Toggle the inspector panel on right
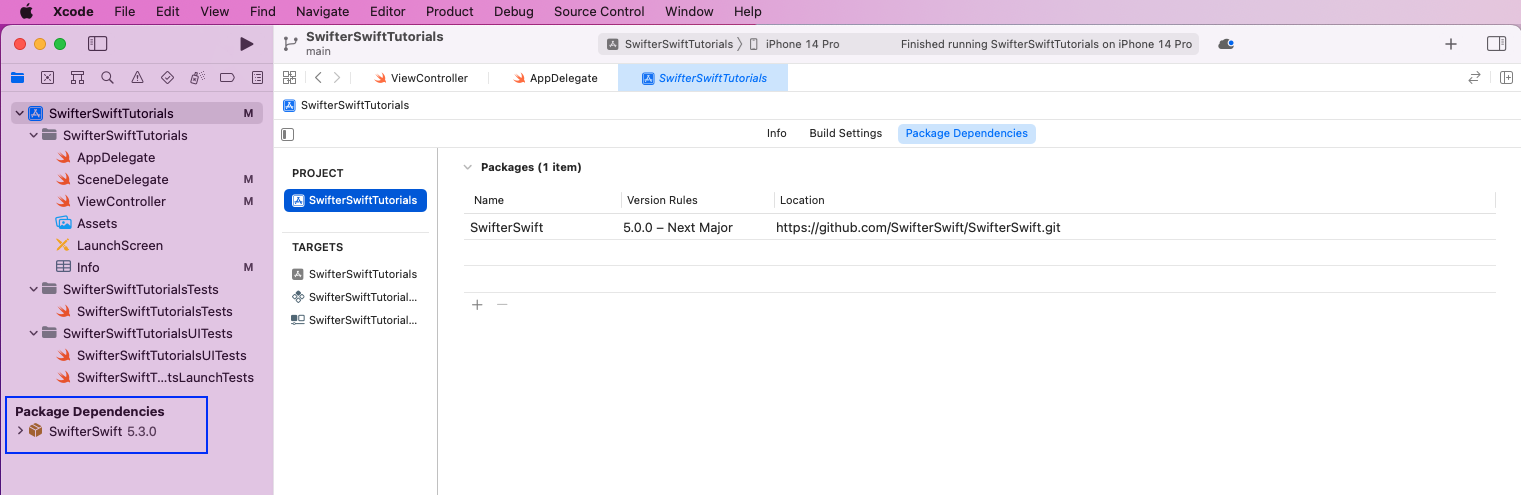 pyautogui.click(x=1497, y=44)
